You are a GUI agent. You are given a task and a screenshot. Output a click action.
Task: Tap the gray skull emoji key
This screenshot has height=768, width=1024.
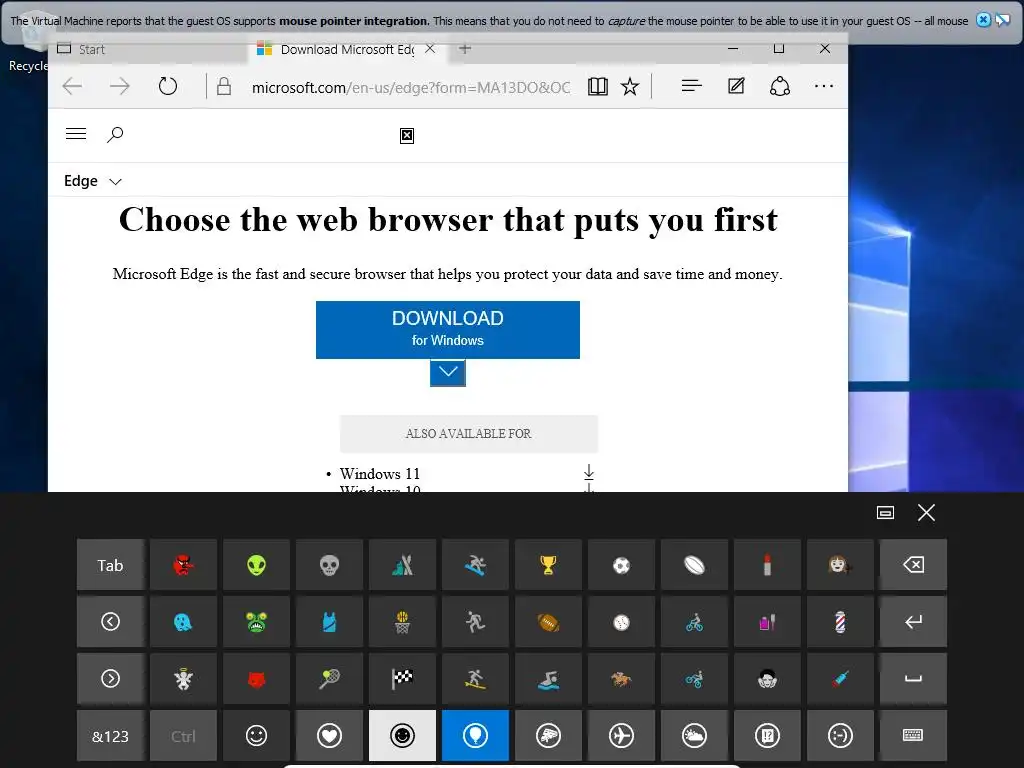point(329,565)
